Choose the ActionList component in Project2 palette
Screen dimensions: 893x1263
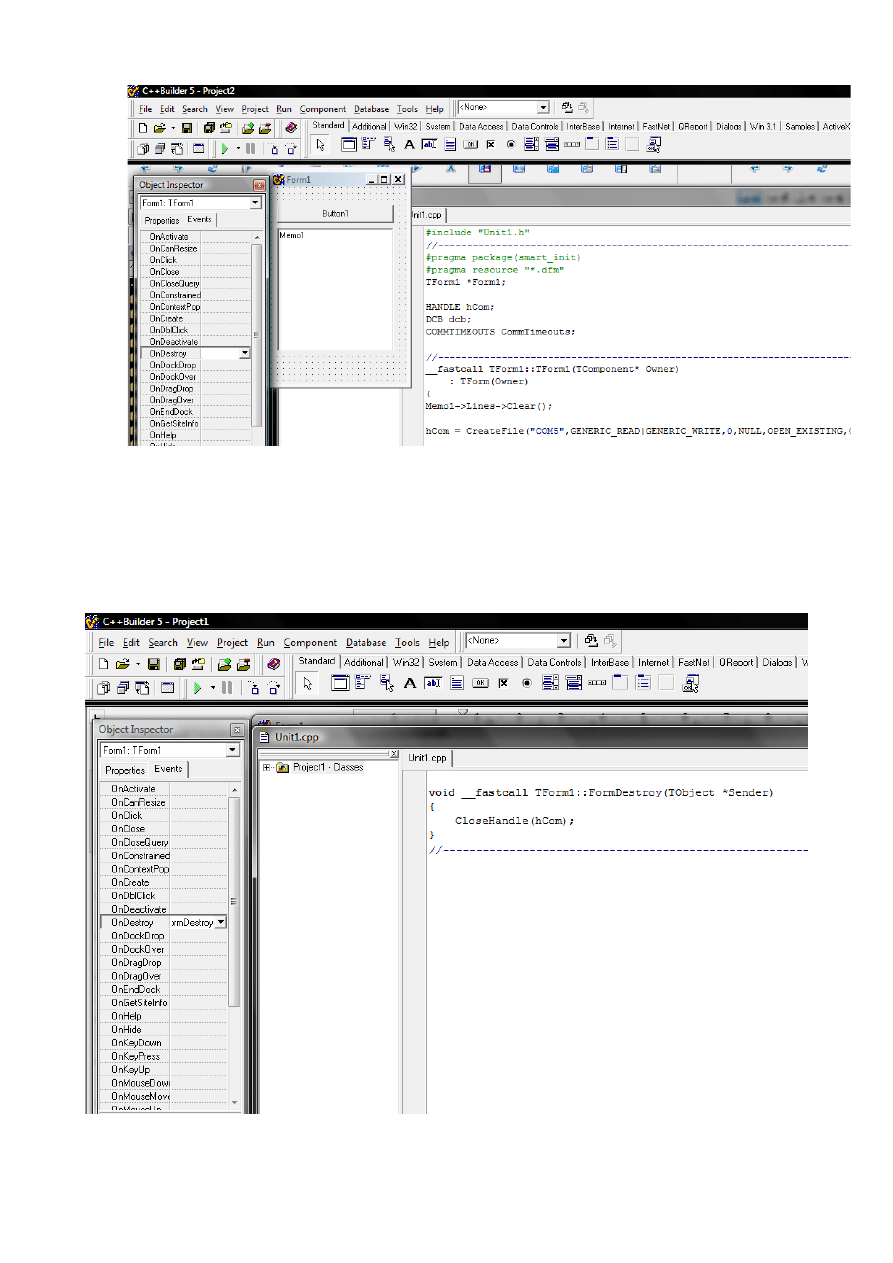click(654, 145)
